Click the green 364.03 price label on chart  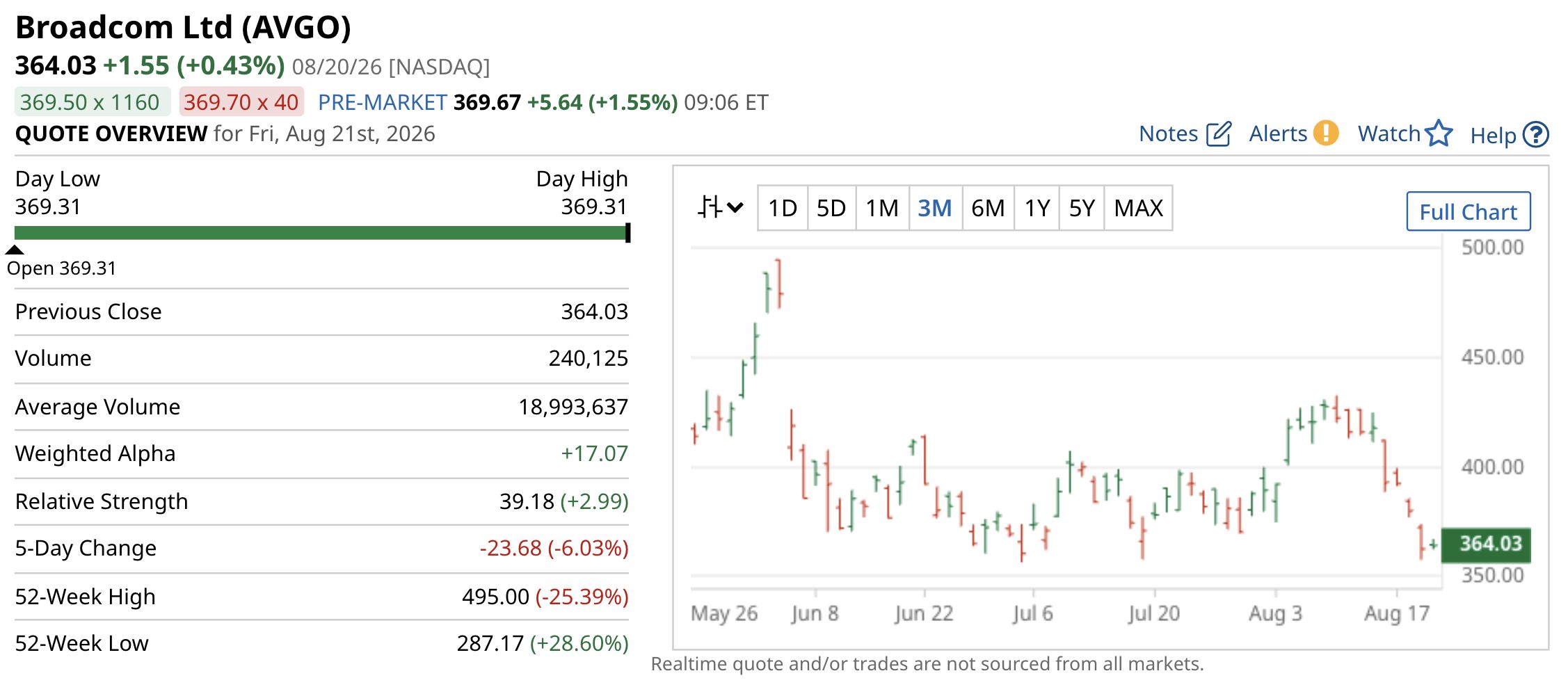point(1486,544)
